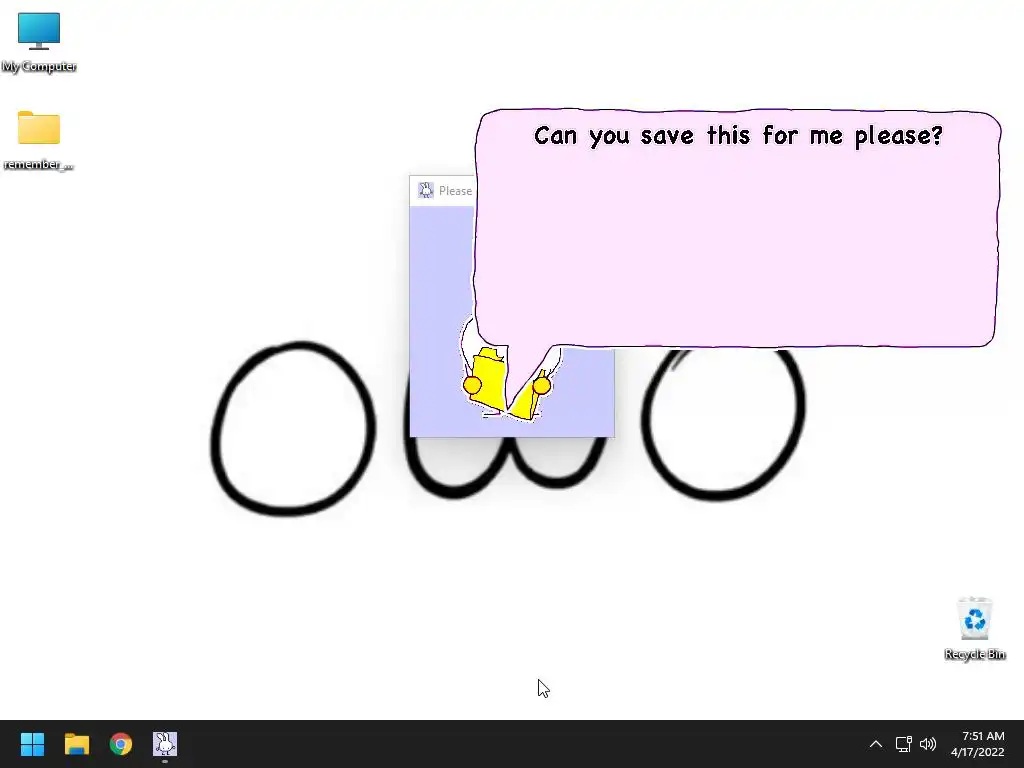Open the volume control tray icon

(927, 744)
